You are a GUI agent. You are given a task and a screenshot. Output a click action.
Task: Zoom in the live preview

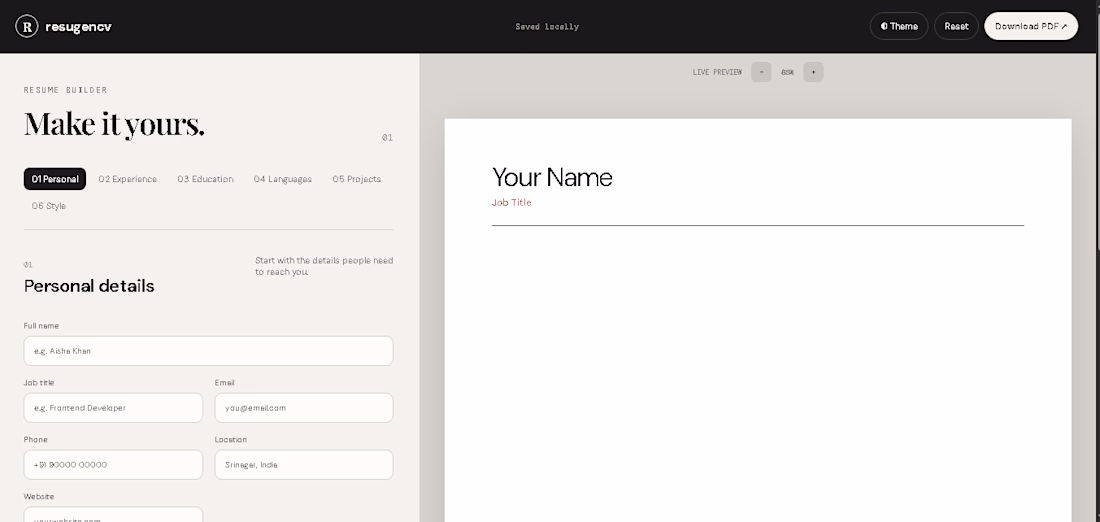click(813, 72)
